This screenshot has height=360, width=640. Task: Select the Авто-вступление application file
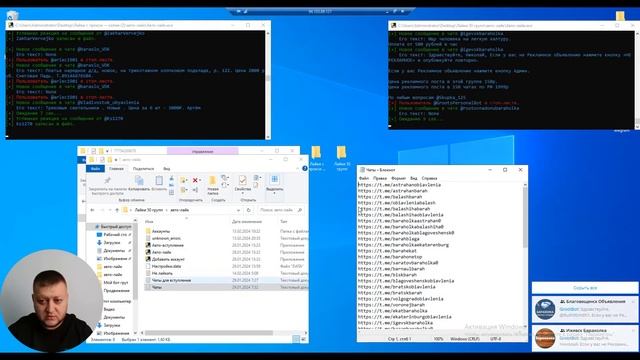167,245
